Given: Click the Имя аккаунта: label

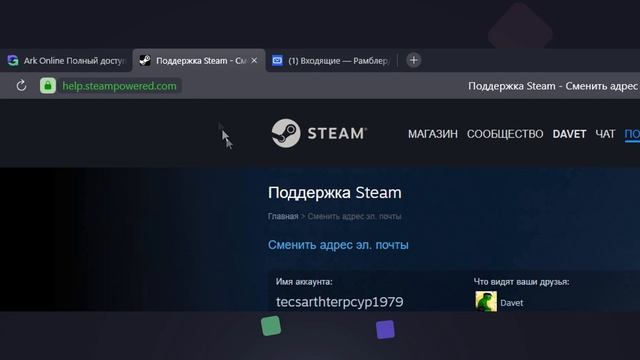Looking at the screenshot, I should (x=304, y=282).
